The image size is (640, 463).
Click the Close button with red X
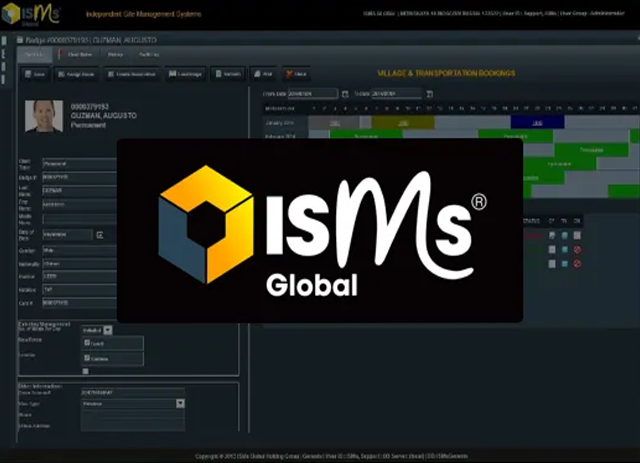click(x=296, y=74)
